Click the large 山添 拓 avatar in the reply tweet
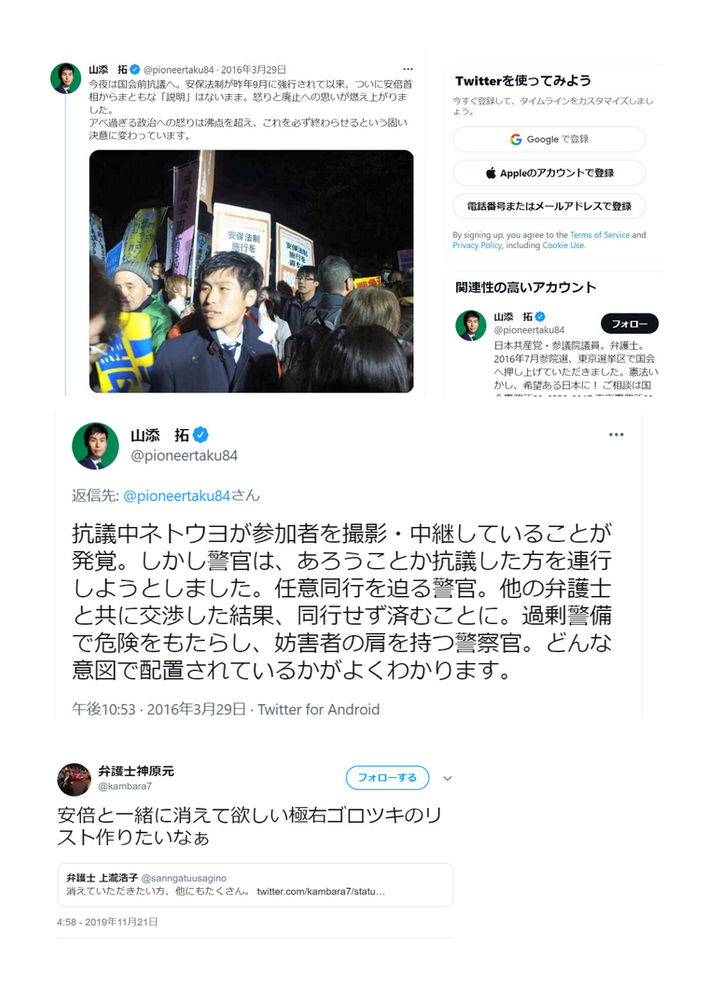The height and width of the screenshot is (1000, 707). coord(96,446)
